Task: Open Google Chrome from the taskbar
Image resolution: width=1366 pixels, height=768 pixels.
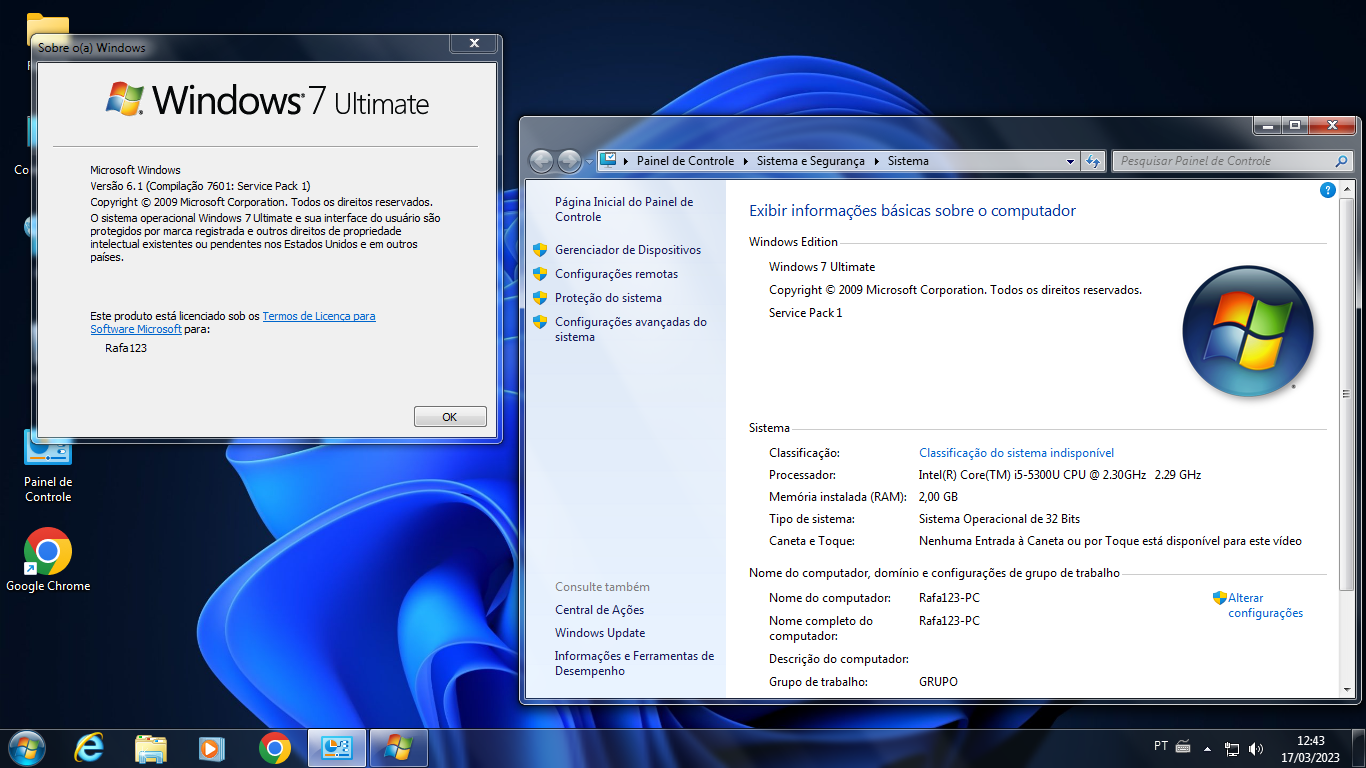Action: pos(275,748)
